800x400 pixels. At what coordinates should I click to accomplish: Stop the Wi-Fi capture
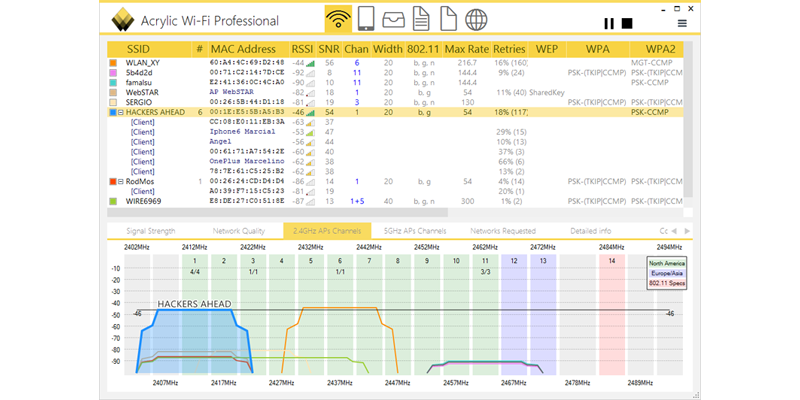click(627, 23)
